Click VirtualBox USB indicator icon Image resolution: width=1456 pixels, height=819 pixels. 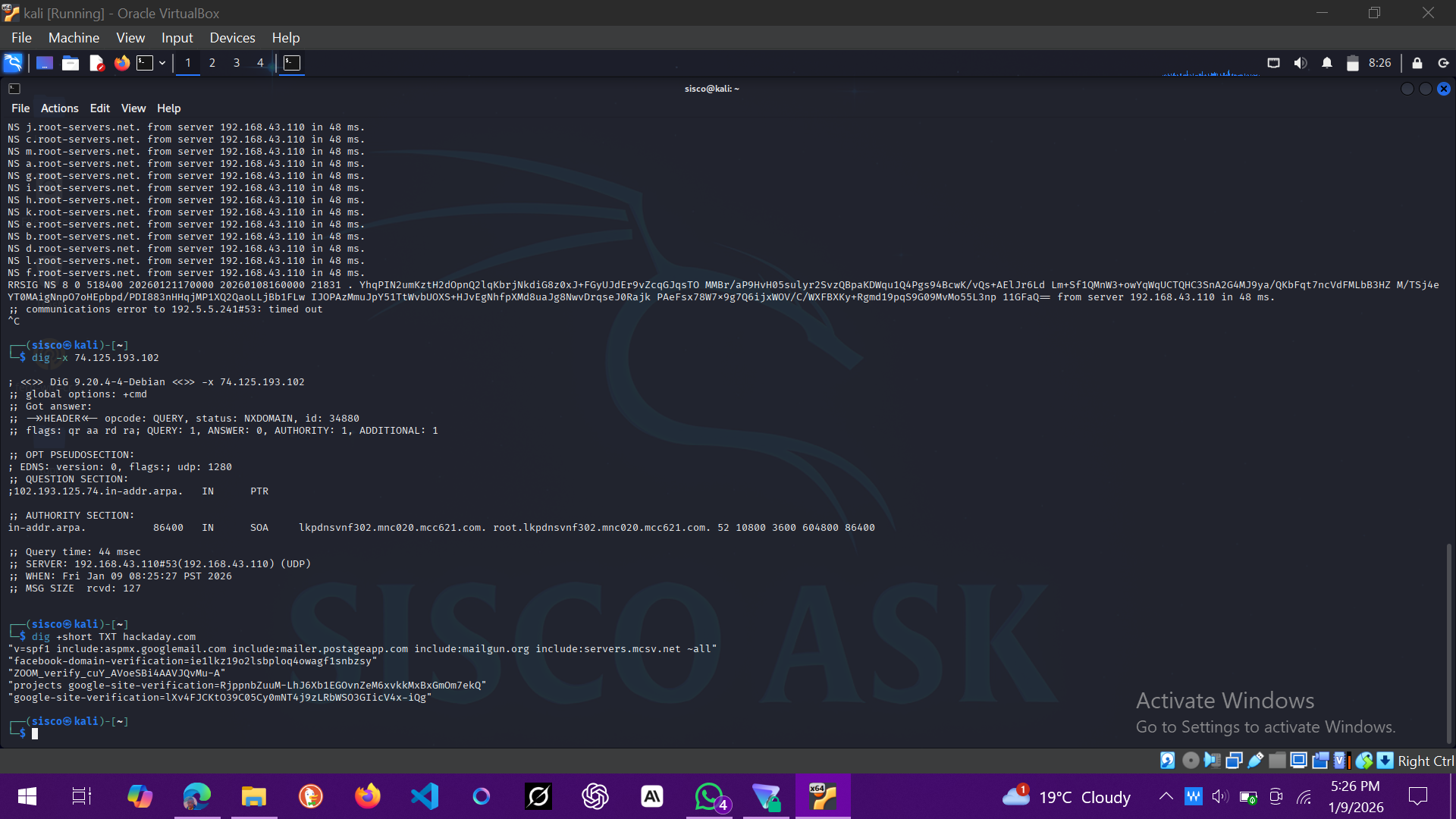click(1256, 761)
